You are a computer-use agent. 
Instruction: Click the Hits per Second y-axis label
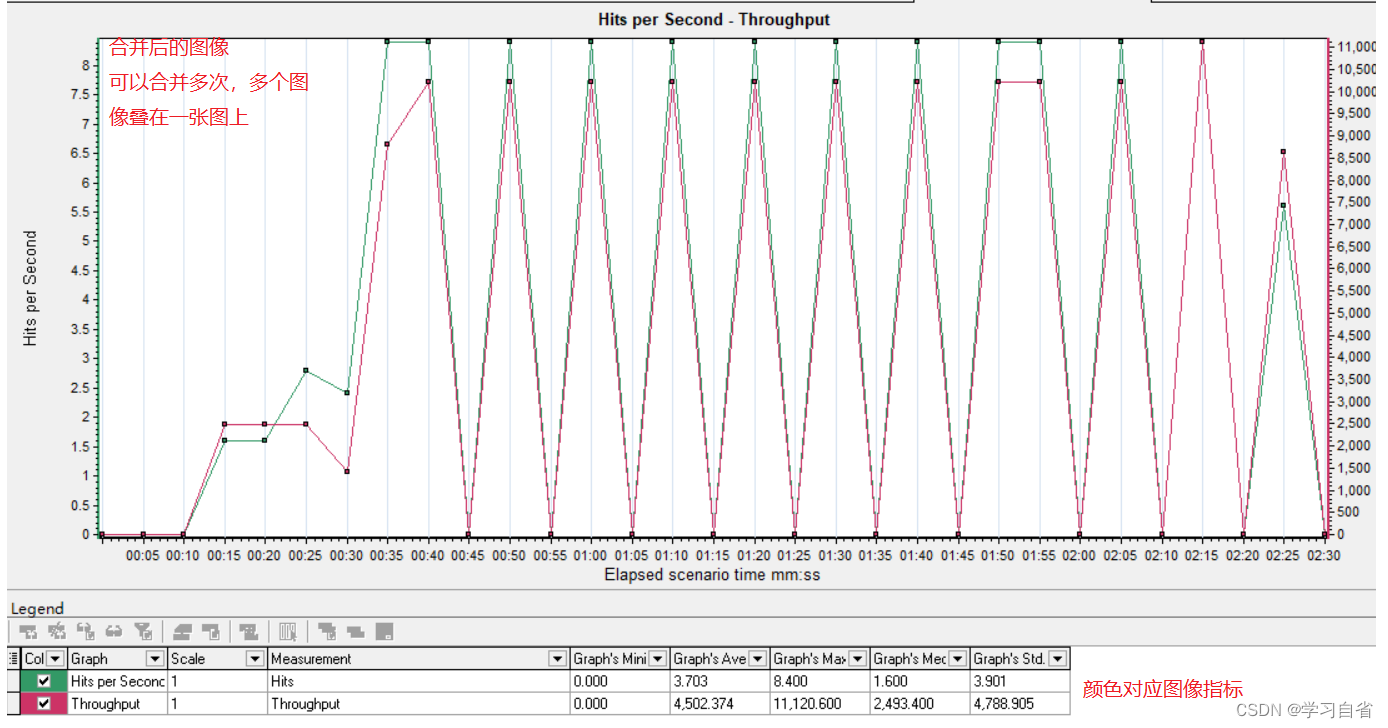click(x=31, y=289)
